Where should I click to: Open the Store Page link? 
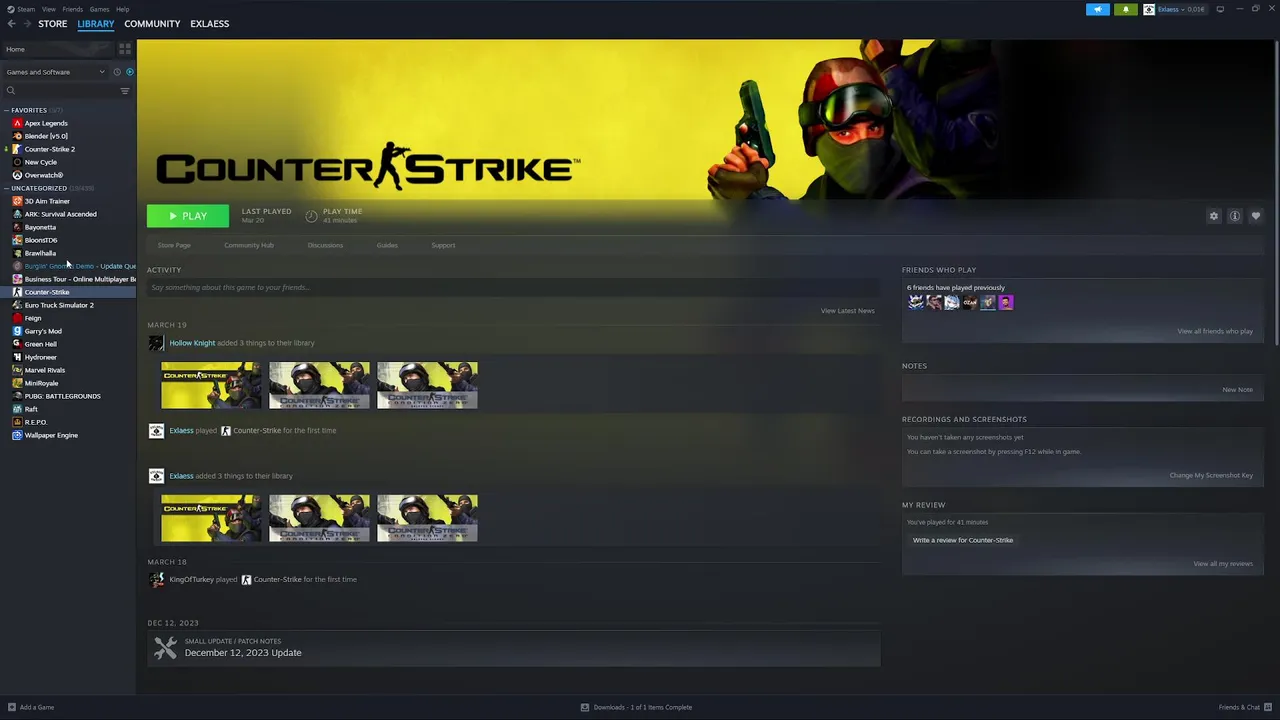[x=174, y=245]
